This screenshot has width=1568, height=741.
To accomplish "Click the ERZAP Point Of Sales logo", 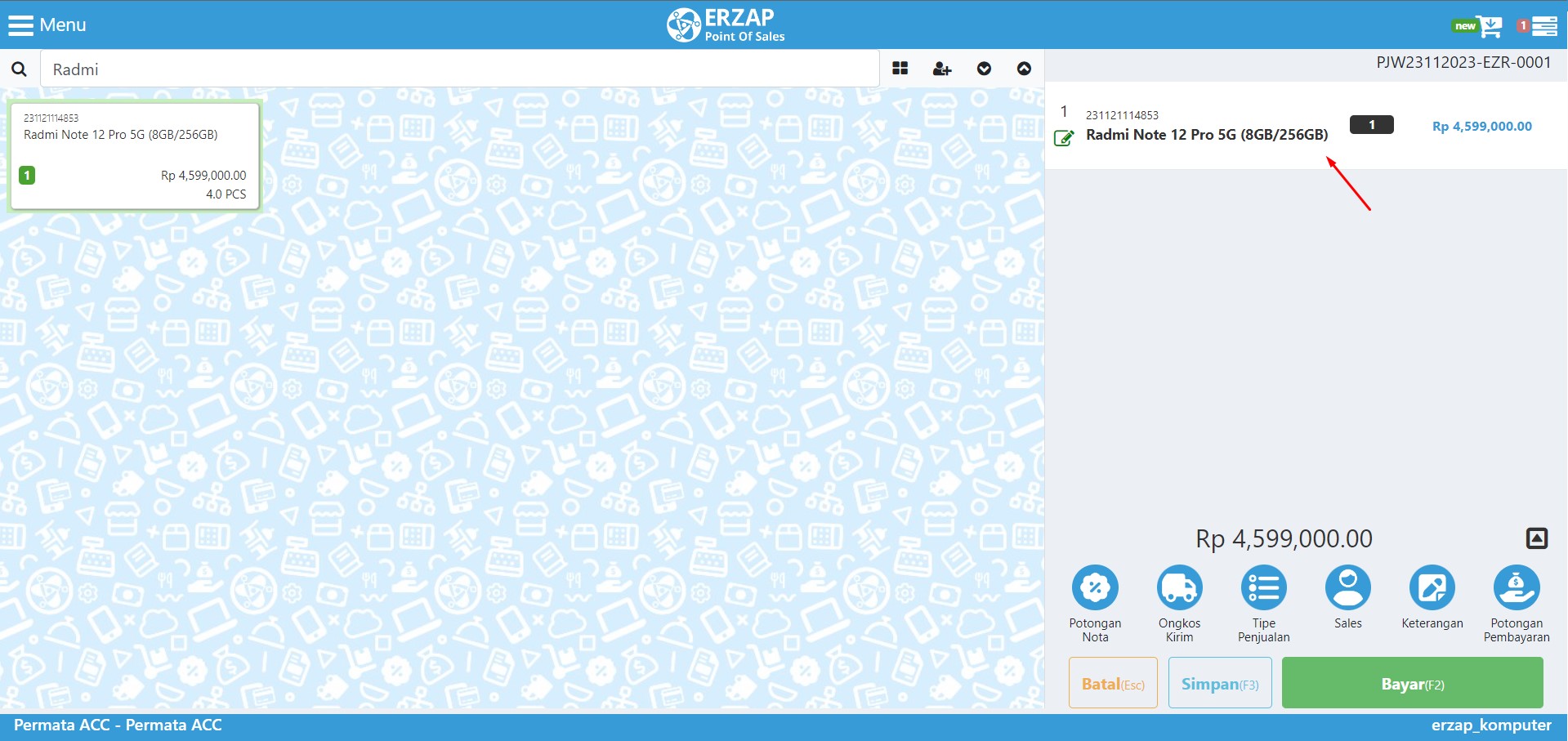I will [x=726, y=25].
